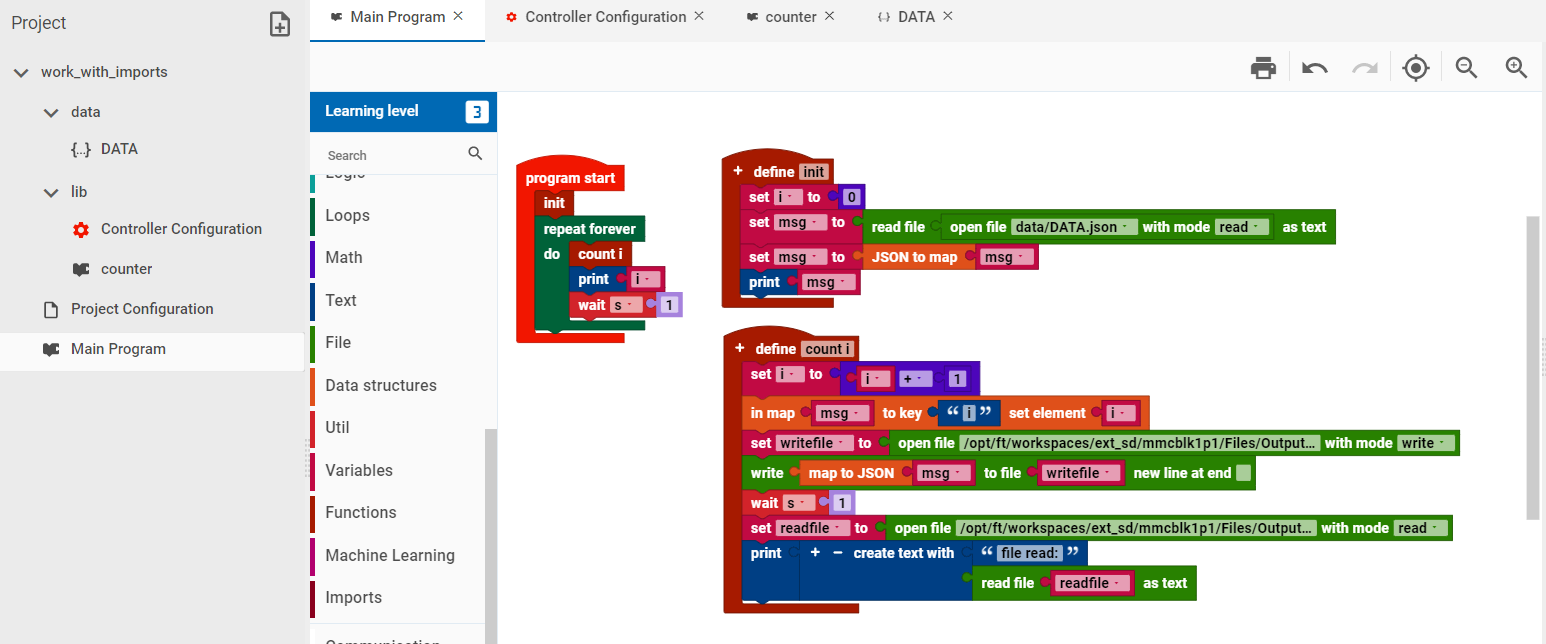Screen dimensions: 1546x644
Task: Click the minus icon in create text with block
Action: tap(837, 552)
